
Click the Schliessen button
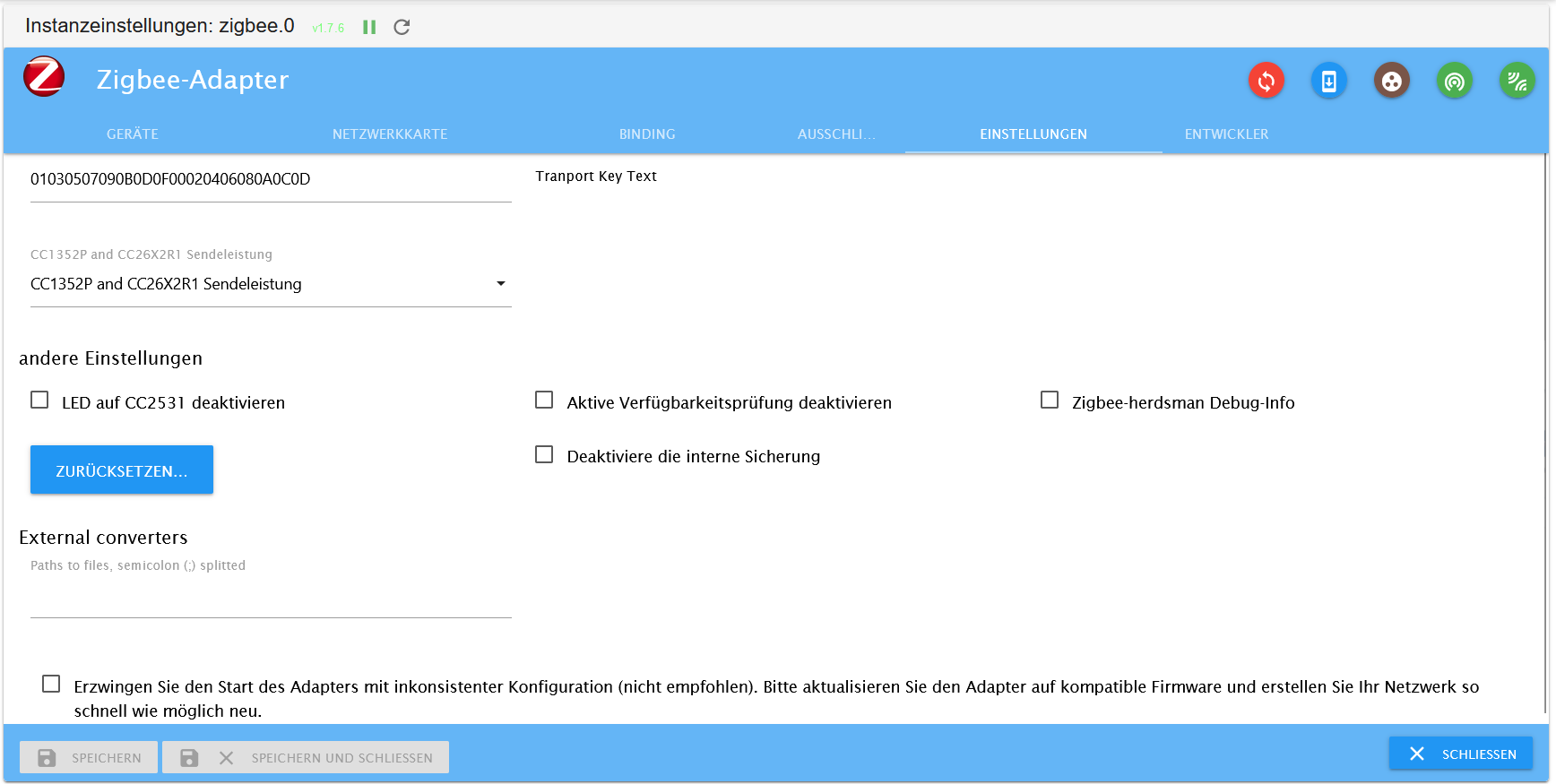pos(1461,754)
